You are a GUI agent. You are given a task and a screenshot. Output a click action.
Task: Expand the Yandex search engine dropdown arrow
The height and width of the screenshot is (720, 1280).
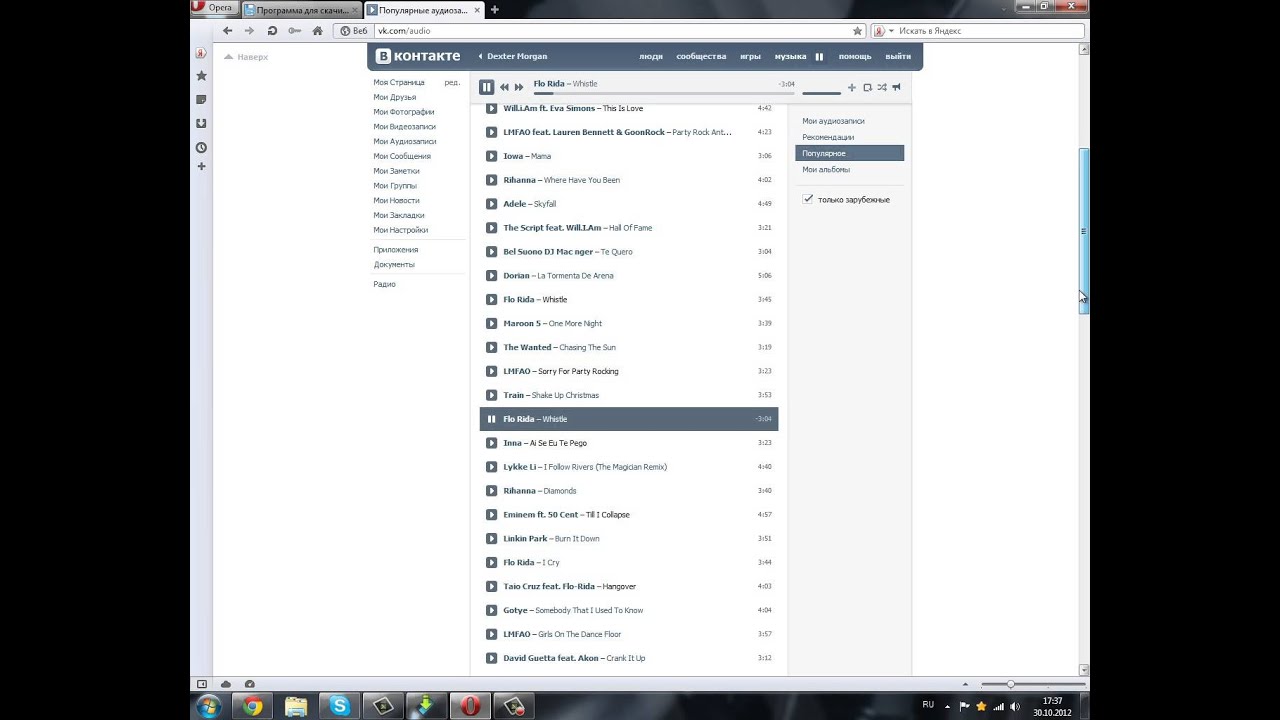pos(890,31)
